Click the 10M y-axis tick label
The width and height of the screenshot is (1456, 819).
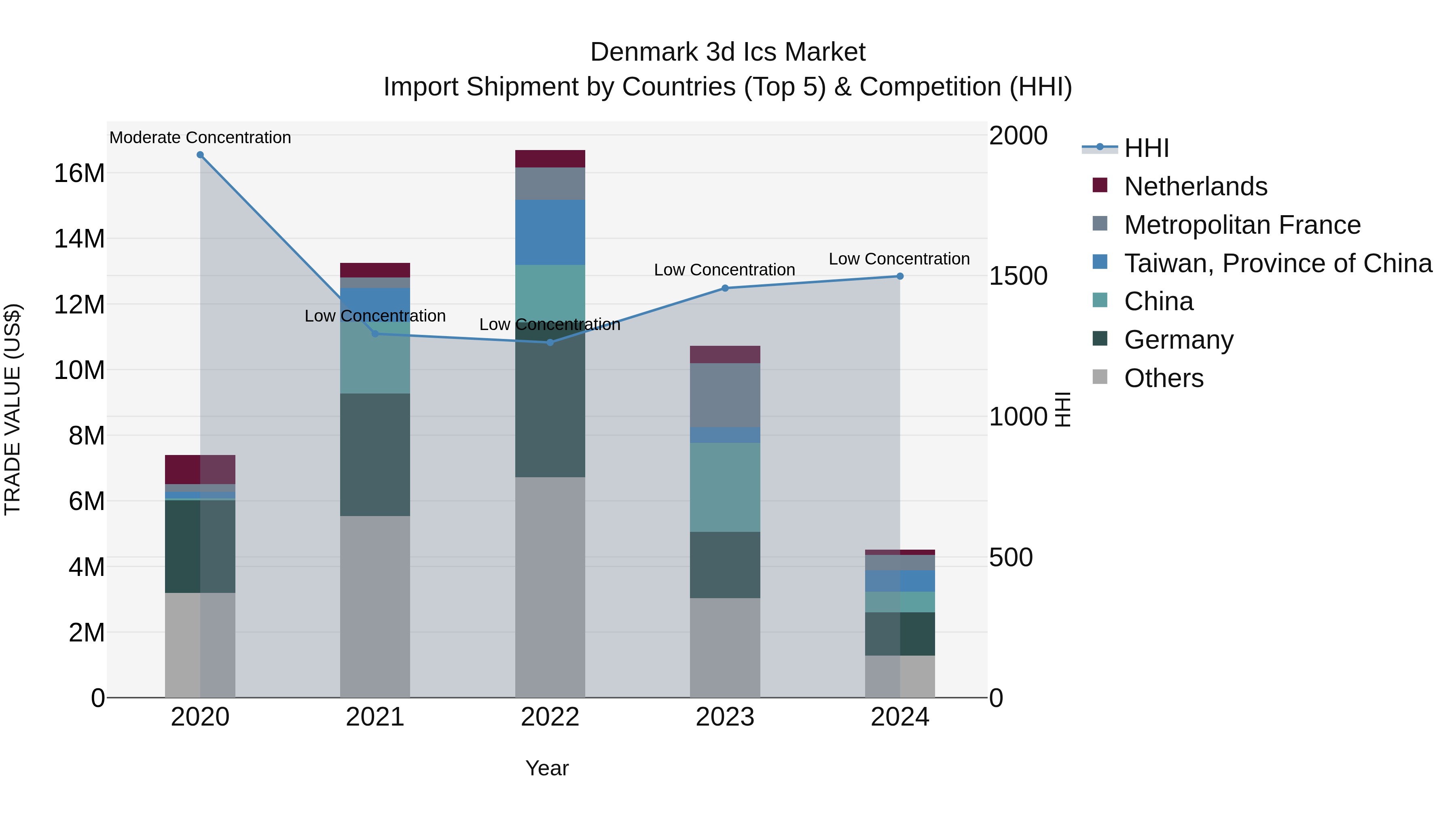[79, 370]
